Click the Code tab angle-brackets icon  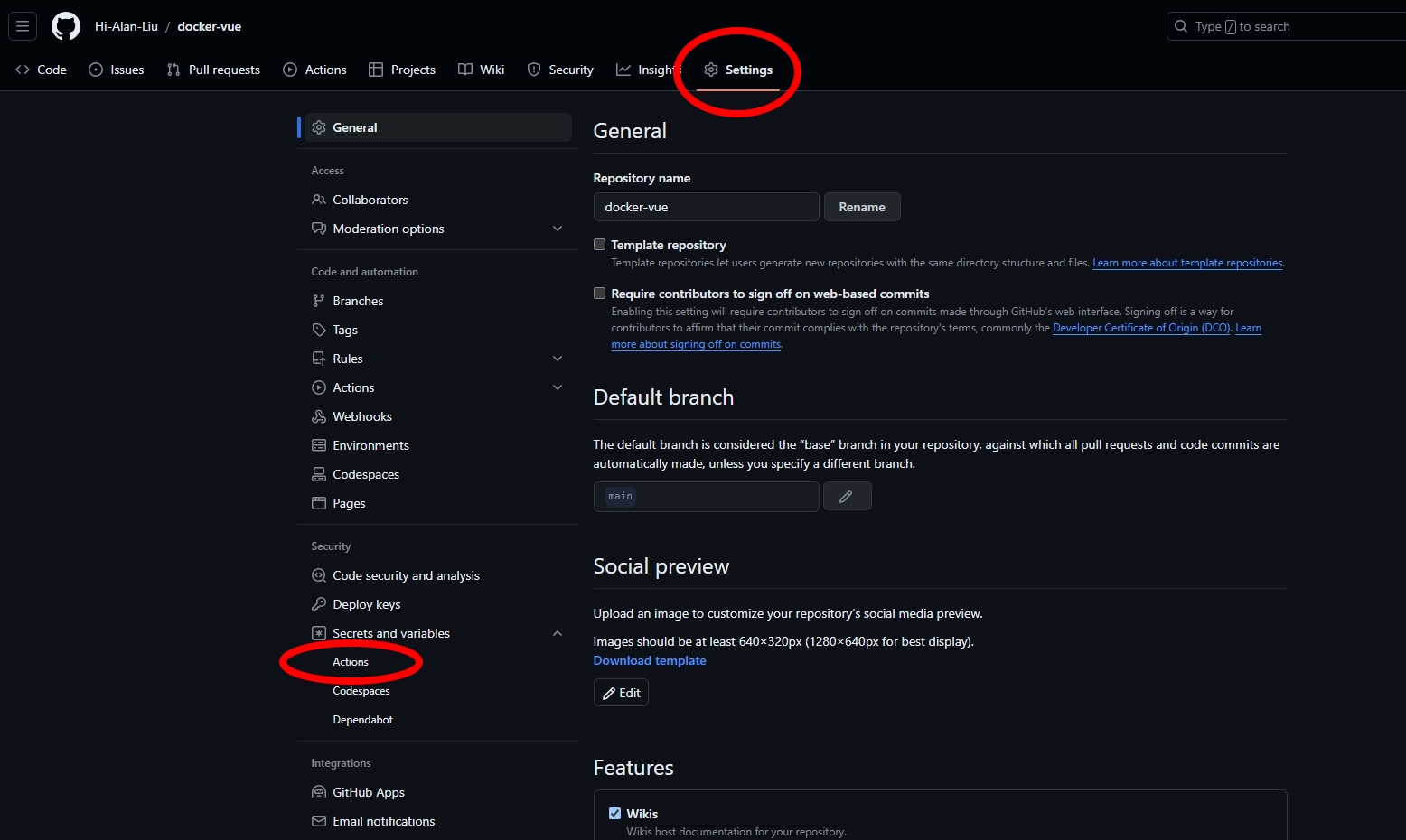click(x=23, y=70)
